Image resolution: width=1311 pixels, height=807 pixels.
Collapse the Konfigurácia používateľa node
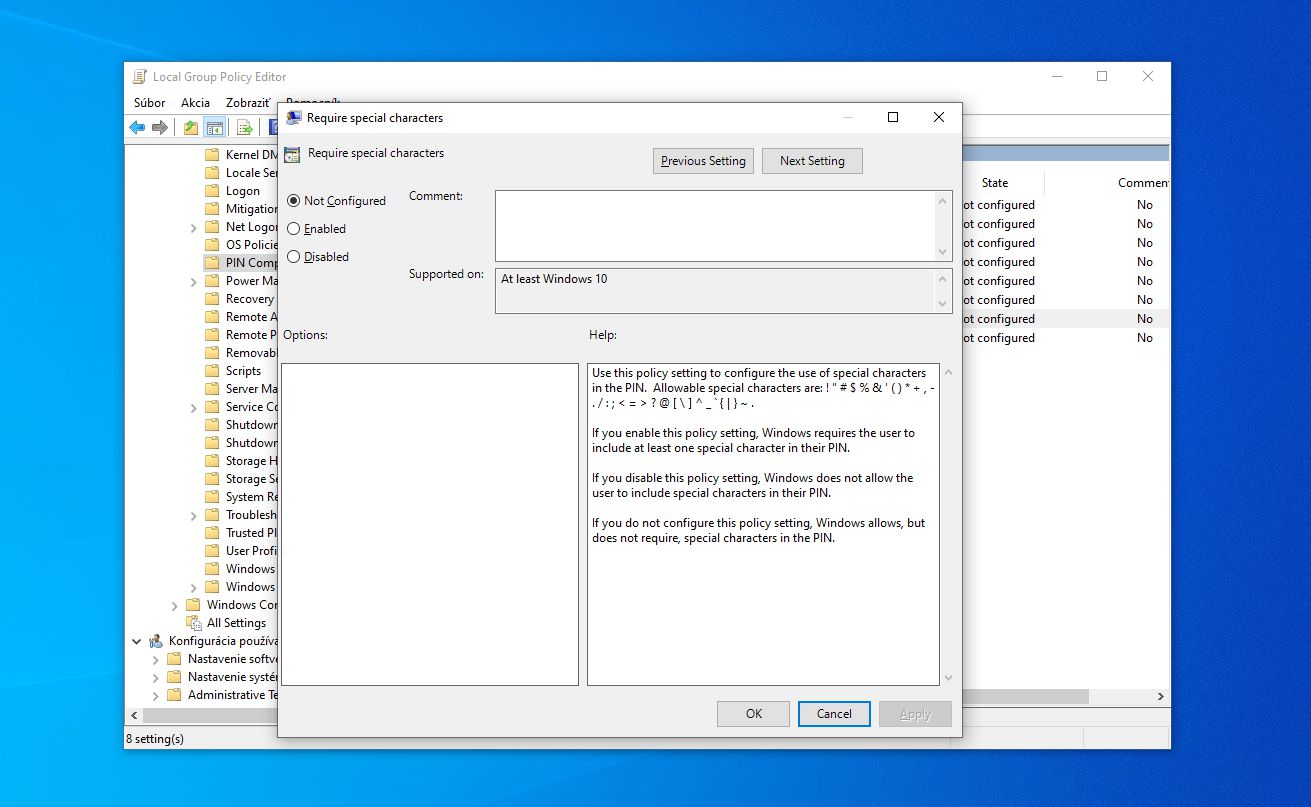coord(136,641)
